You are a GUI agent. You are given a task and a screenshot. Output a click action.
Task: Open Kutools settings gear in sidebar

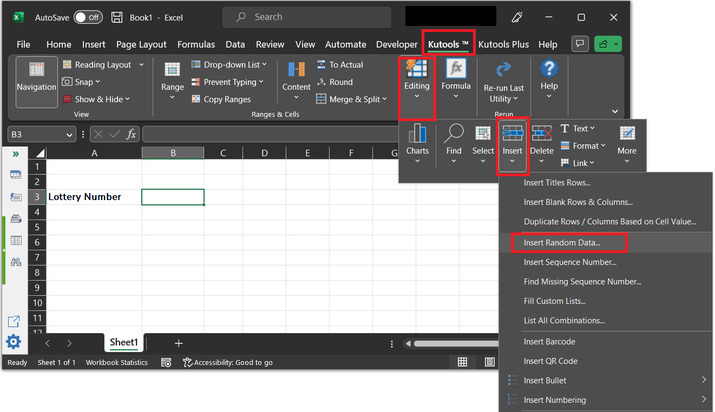[14, 341]
